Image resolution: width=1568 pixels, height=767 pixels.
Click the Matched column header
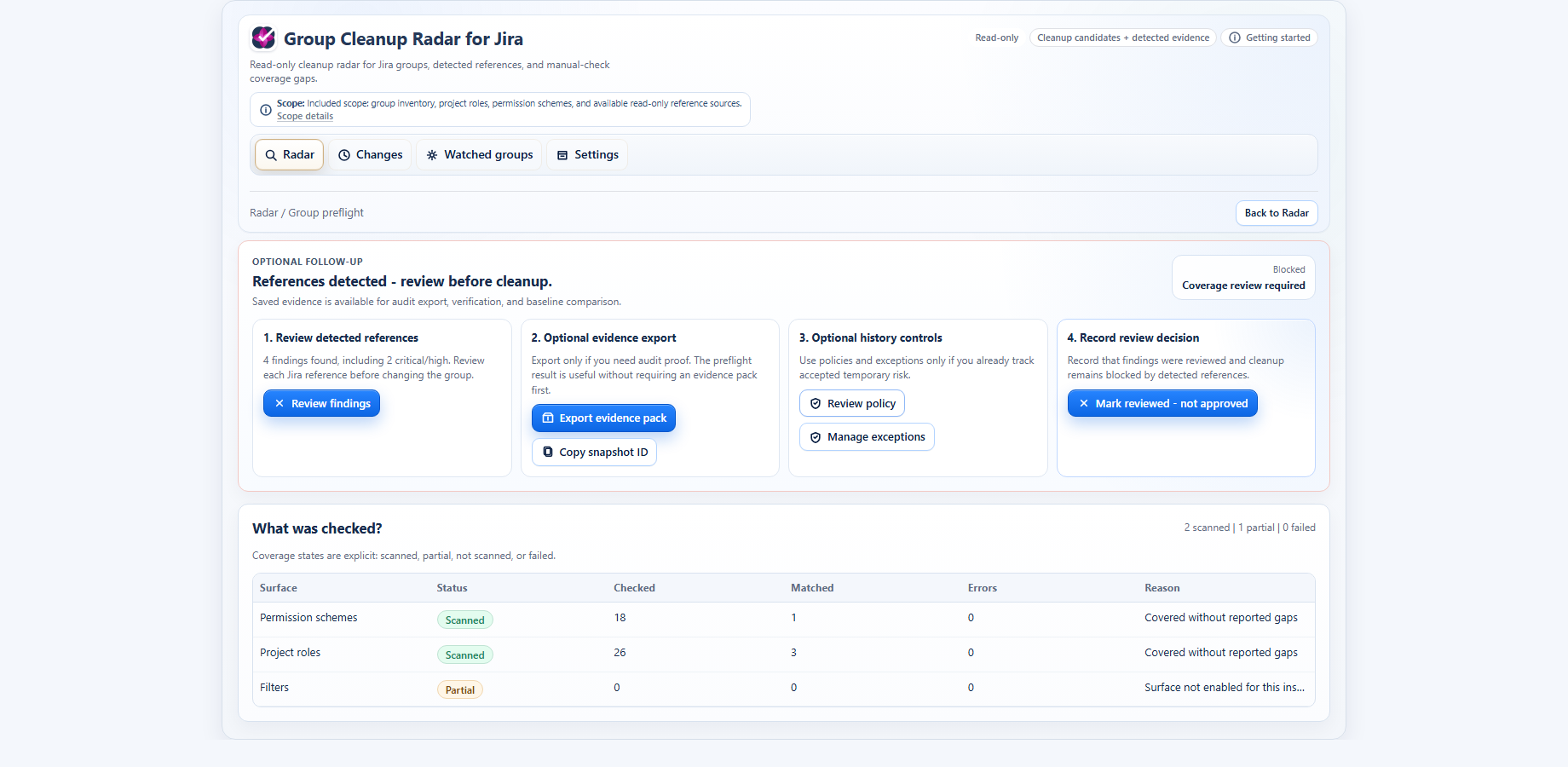[x=812, y=588]
